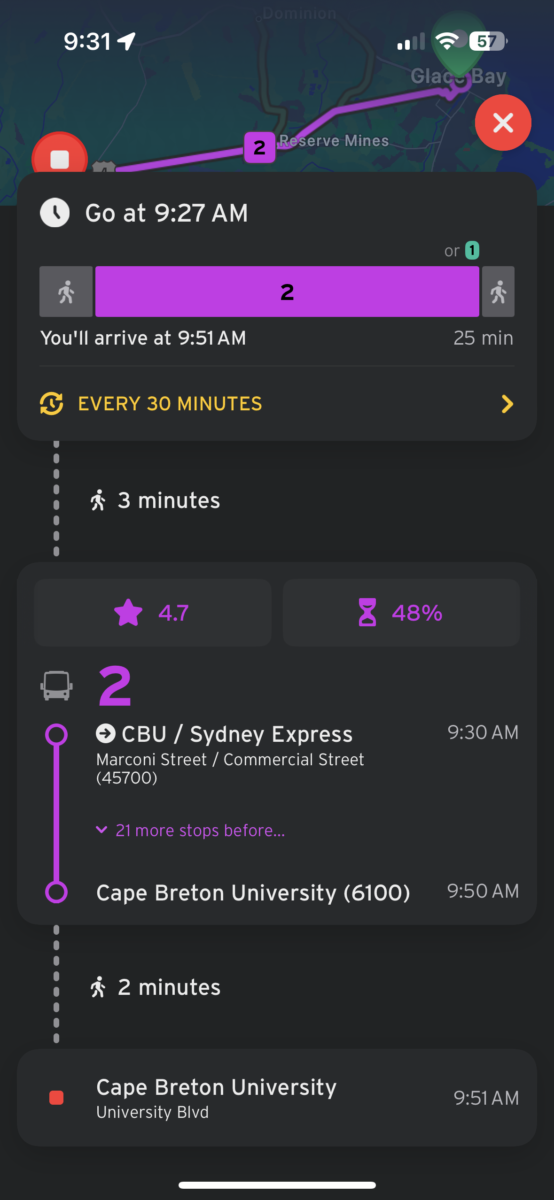Screen dimensions: 554x1200
Task: Open the 4.7 star rating tile
Action: click(x=153, y=613)
